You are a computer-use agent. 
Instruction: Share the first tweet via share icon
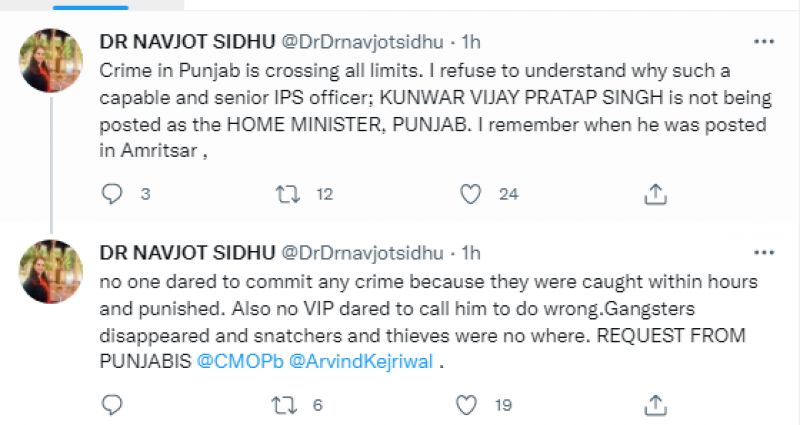[655, 193]
